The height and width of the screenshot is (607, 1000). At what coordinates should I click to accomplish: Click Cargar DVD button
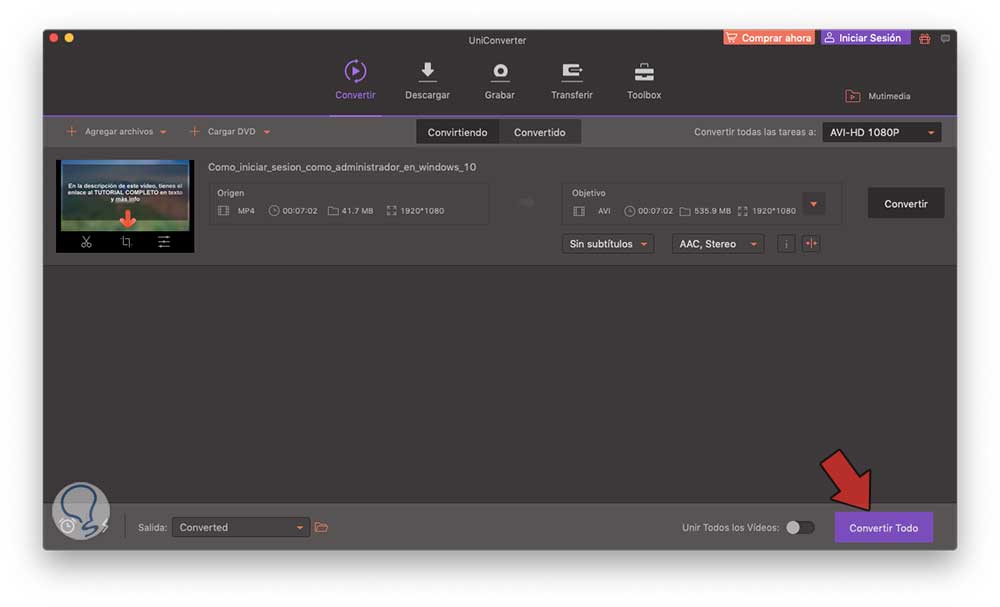point(223,131)
